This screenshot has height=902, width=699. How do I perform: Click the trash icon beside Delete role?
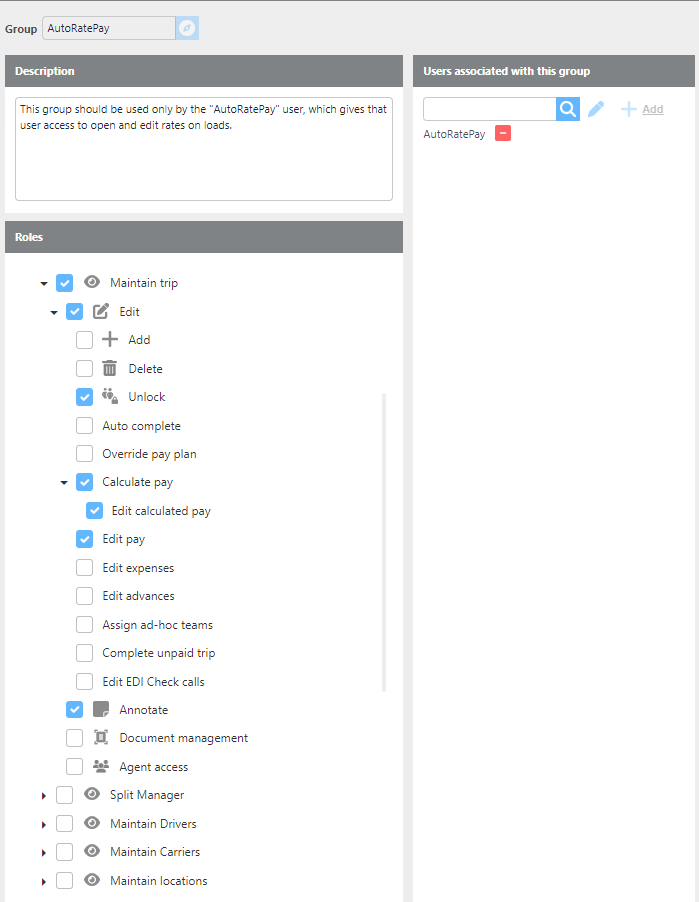point(110,368)
